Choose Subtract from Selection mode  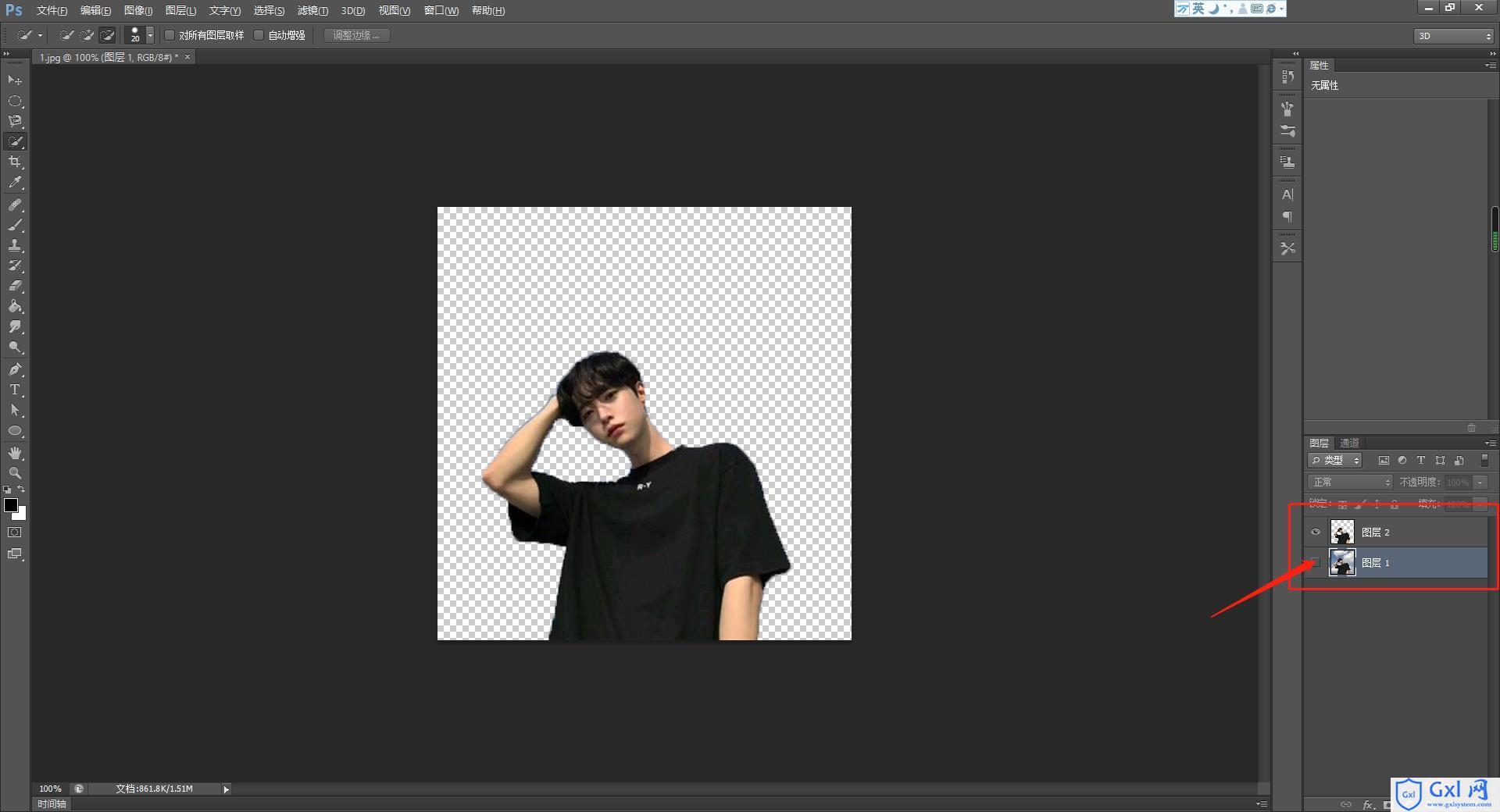point(108,35)
